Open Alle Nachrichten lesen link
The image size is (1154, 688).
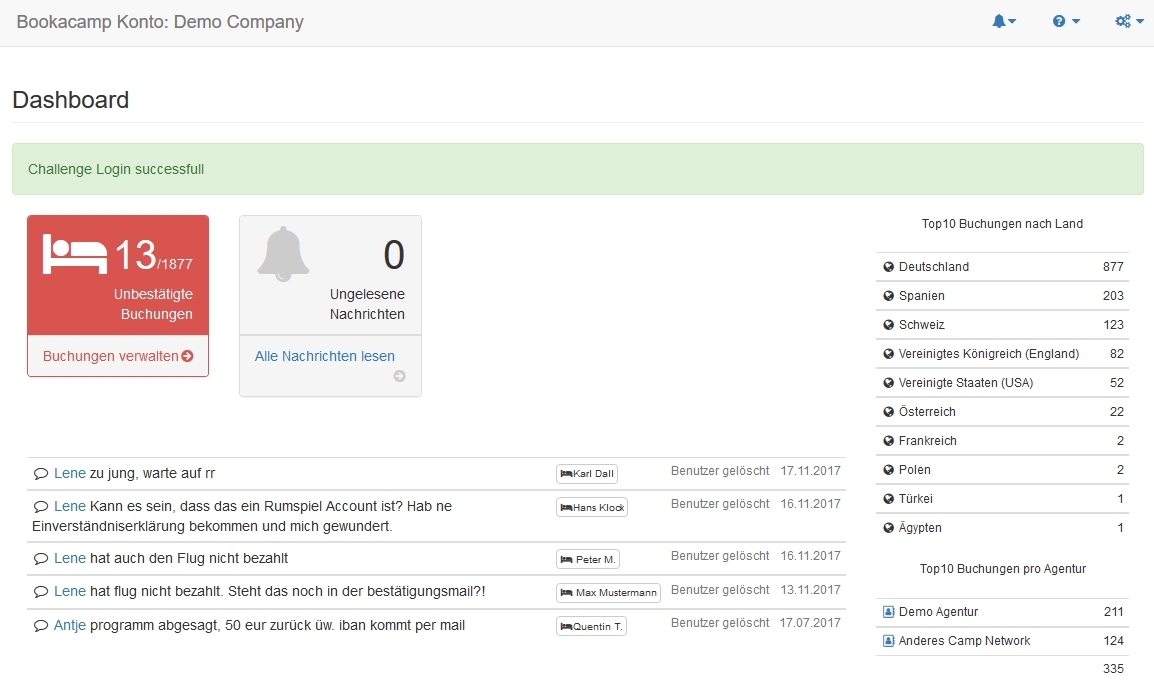(x=324, y=356)
